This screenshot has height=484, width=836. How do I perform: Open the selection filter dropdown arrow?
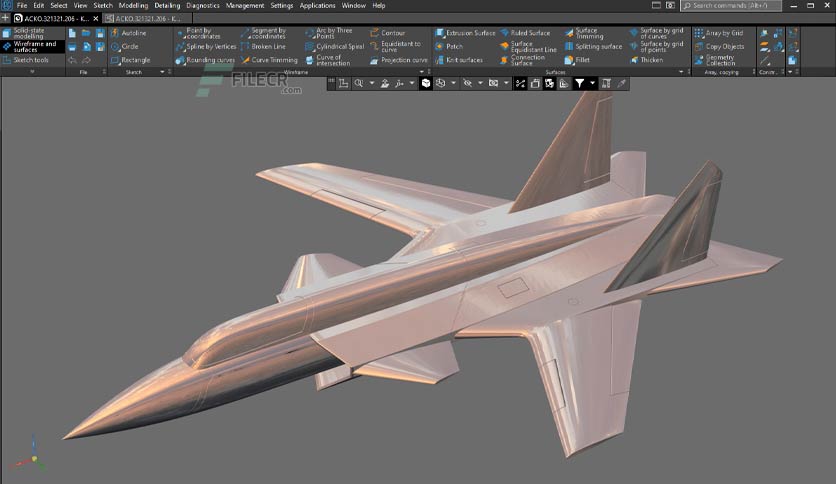point(592,83)
